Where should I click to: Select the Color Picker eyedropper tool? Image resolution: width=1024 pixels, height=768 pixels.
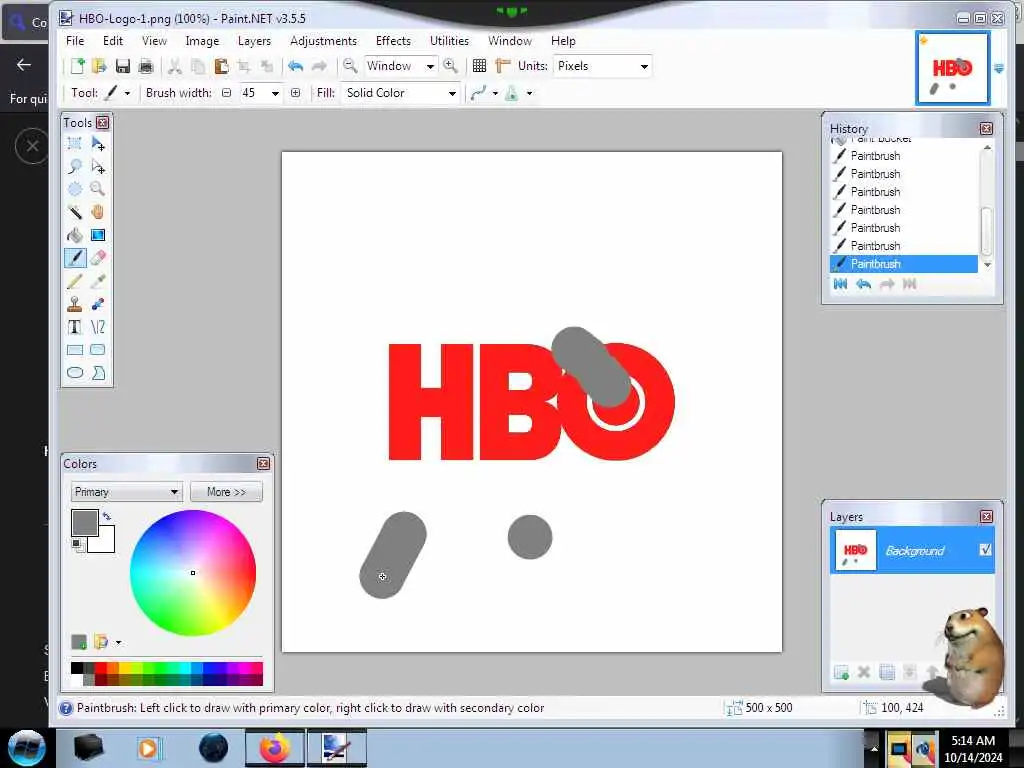tap(98, 281)
